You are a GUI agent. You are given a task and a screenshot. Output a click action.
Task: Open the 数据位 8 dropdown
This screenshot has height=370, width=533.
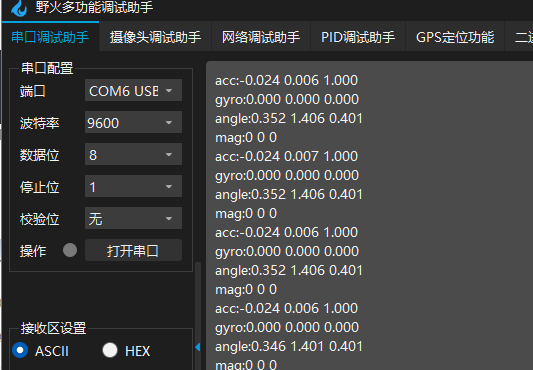[133, 154]
